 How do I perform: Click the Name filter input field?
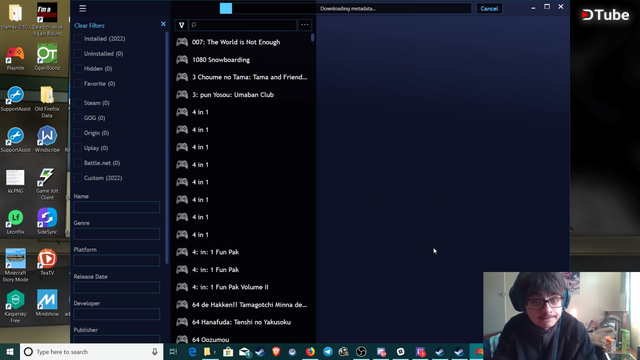tap(117, 207)
